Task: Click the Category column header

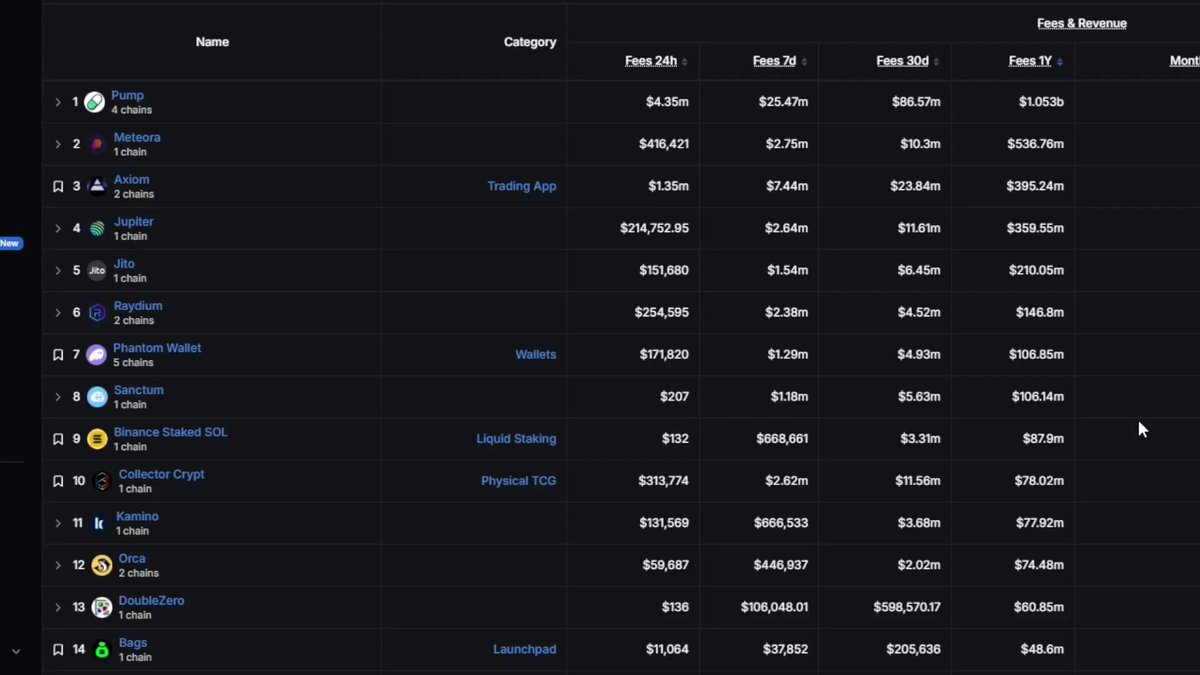Action: coord(530,42)
